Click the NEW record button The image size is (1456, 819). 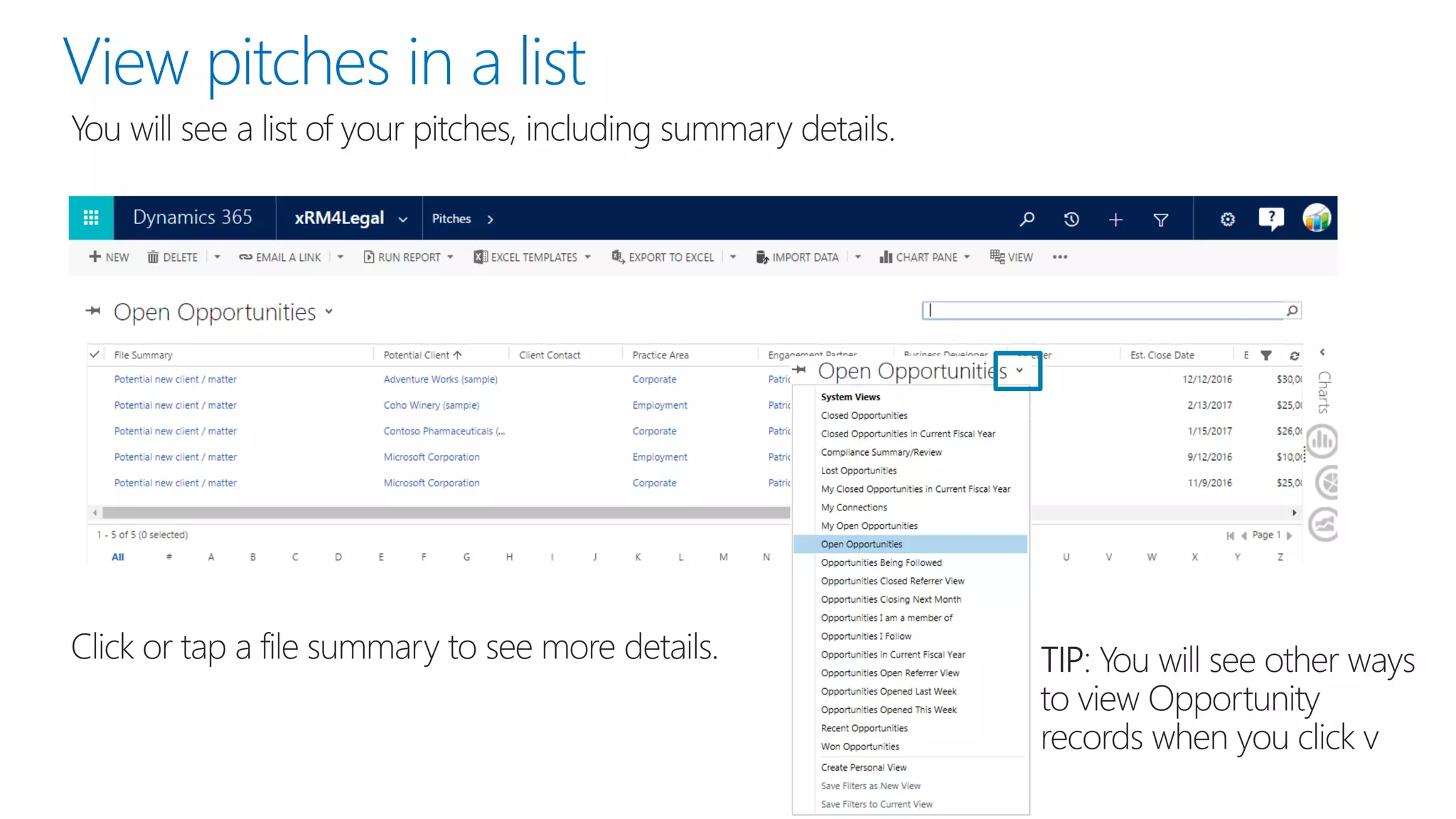pyautogui.click(x=109, y=257)
